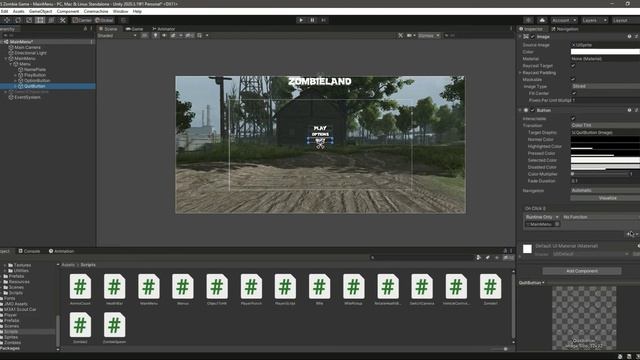
Task: Switch to the Navigation tab
Action: point(564,29)
